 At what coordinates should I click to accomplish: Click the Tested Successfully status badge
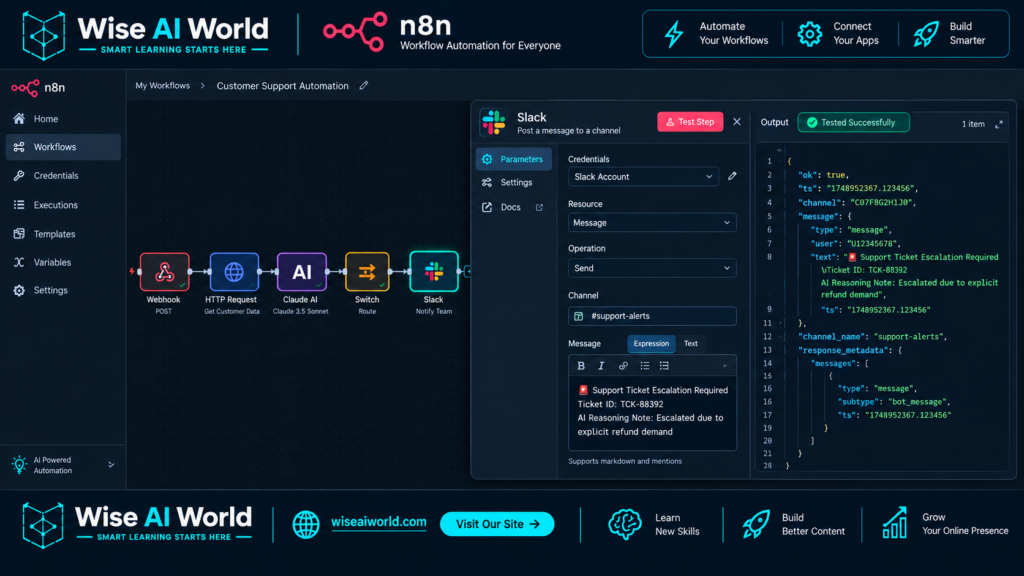point(853,122)
